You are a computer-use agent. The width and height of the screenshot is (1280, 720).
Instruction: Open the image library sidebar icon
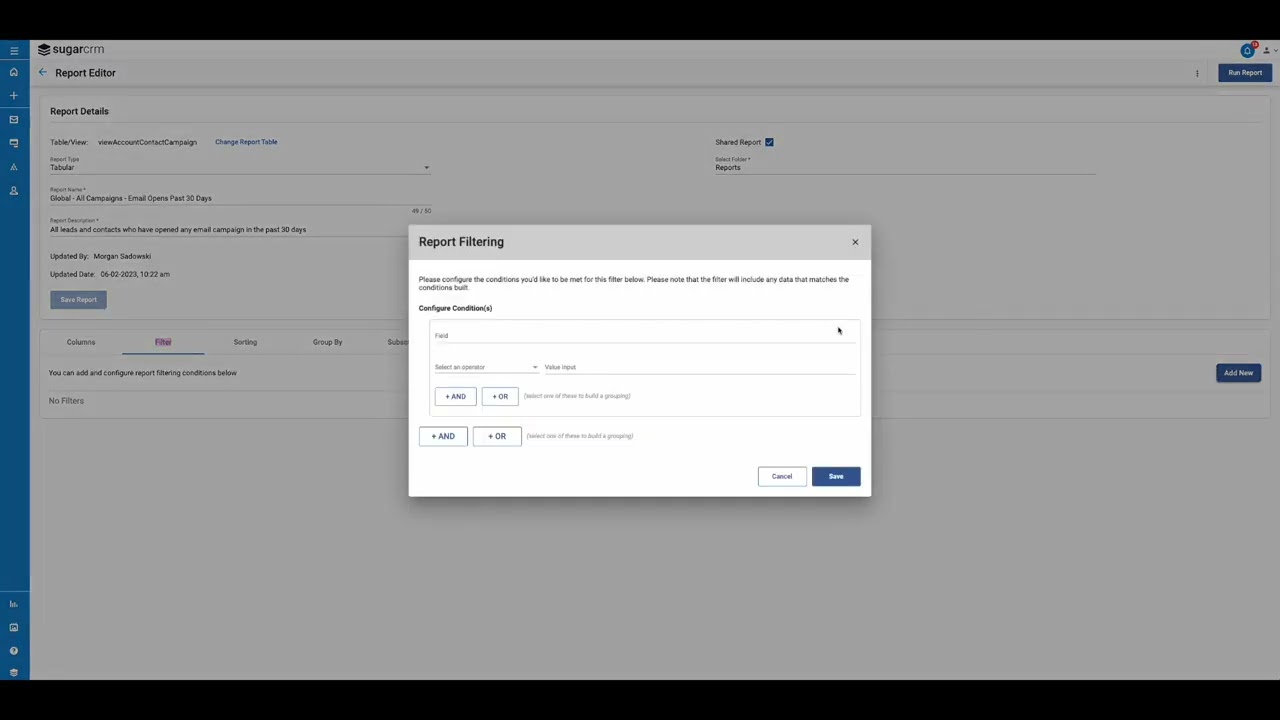[x=14, y=627]
